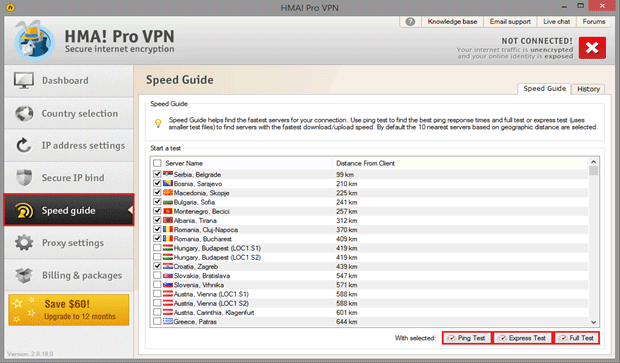This screenshot has width=620, height=363.
Task: Switch to the History tab
Action: pos(588,89)
